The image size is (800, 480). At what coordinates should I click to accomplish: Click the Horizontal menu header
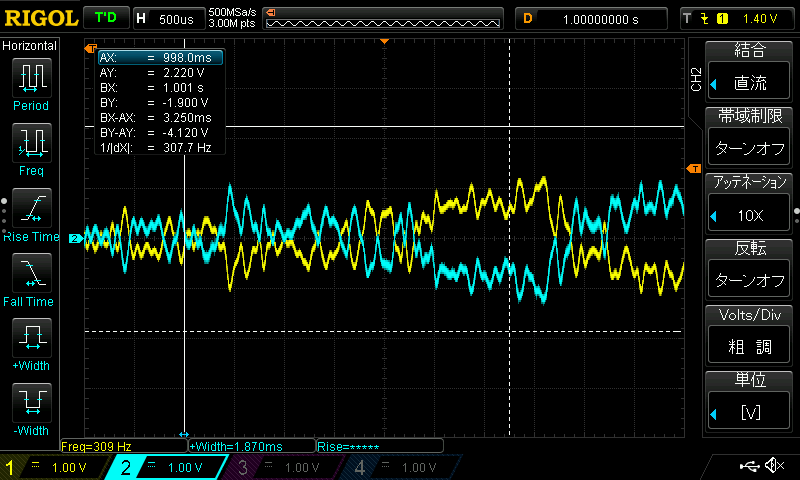[x=29, y=45]
